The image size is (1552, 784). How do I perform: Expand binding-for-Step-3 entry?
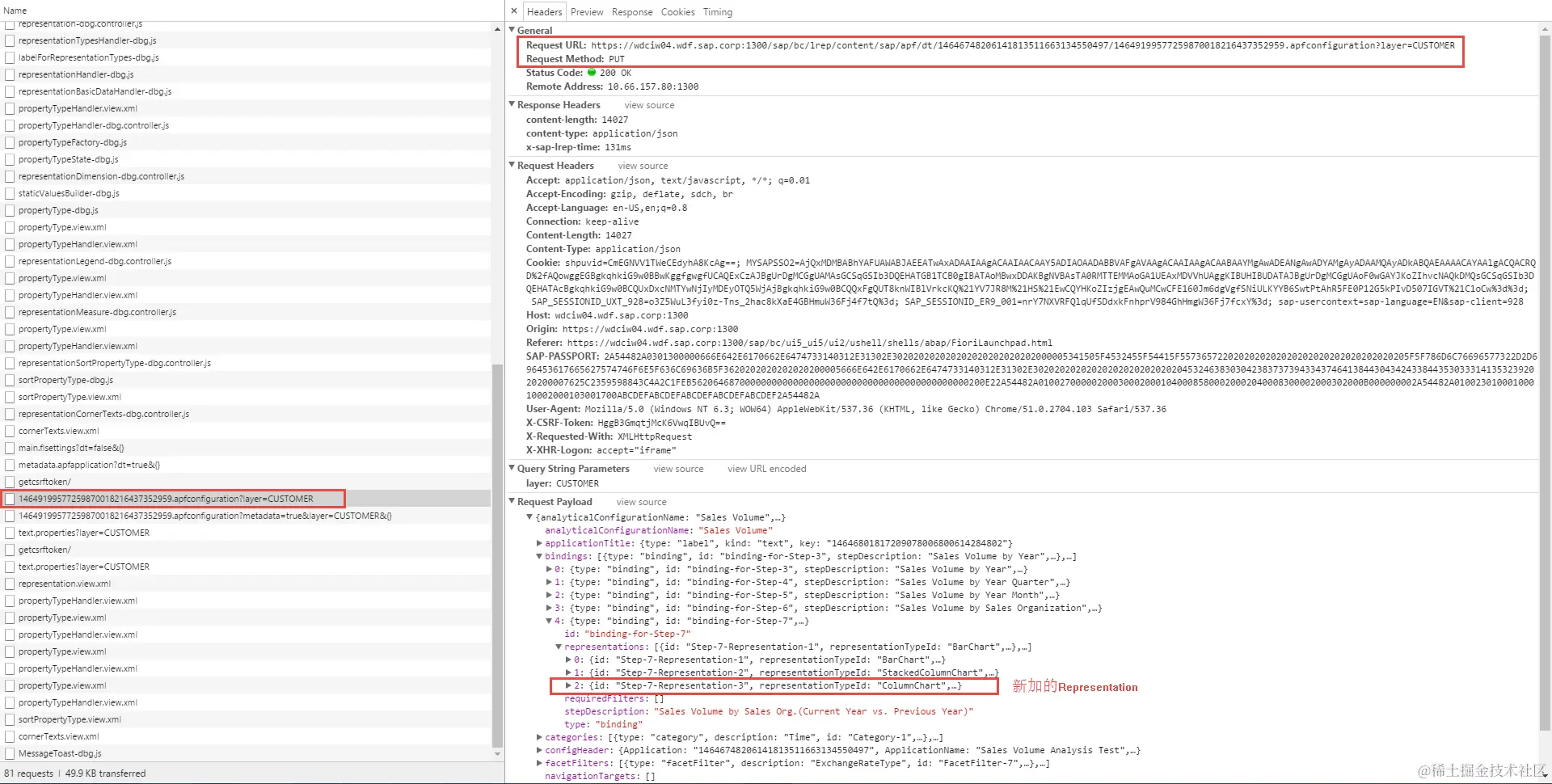(x=549, y=569)
